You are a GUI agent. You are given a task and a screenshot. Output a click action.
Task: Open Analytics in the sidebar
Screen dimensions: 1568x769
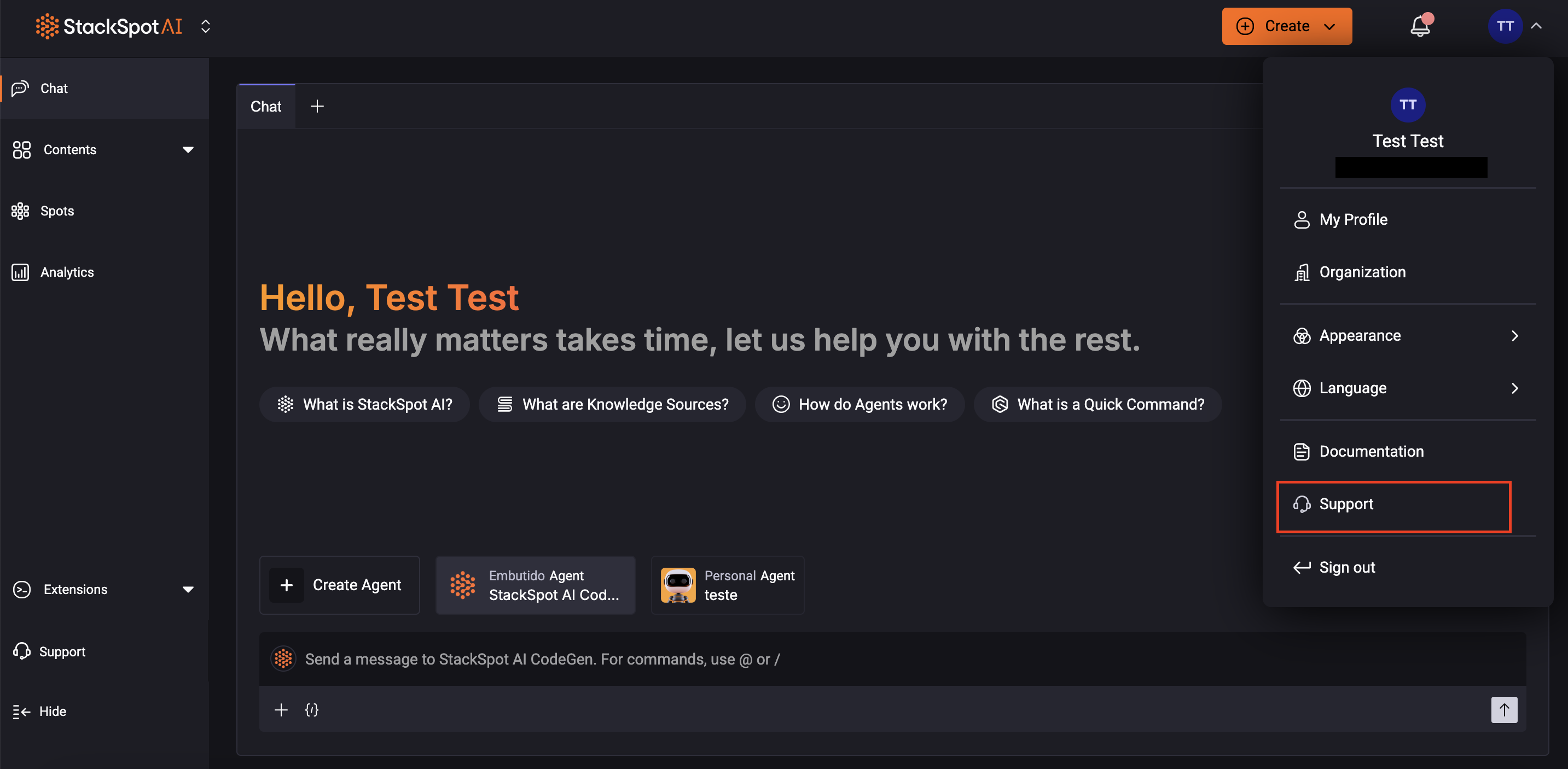coord(67,272)
